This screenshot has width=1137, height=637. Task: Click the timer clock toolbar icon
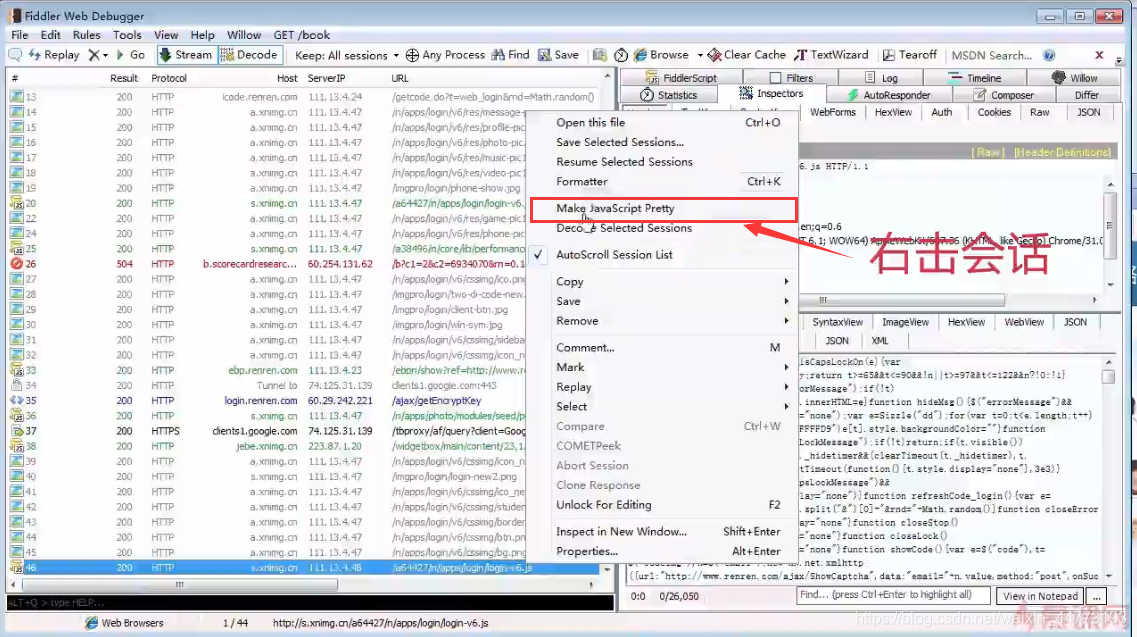621,55
